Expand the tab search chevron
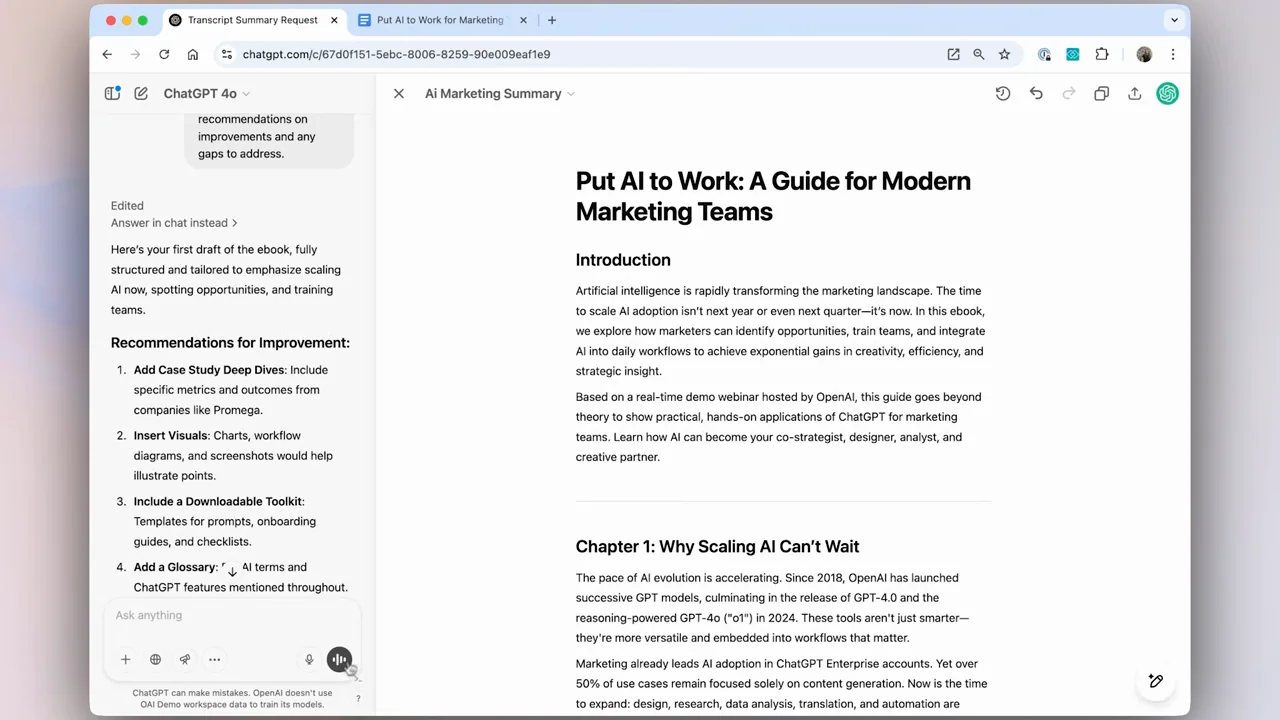This screenshot has height=720, width=1280. tap(1174, 20)
